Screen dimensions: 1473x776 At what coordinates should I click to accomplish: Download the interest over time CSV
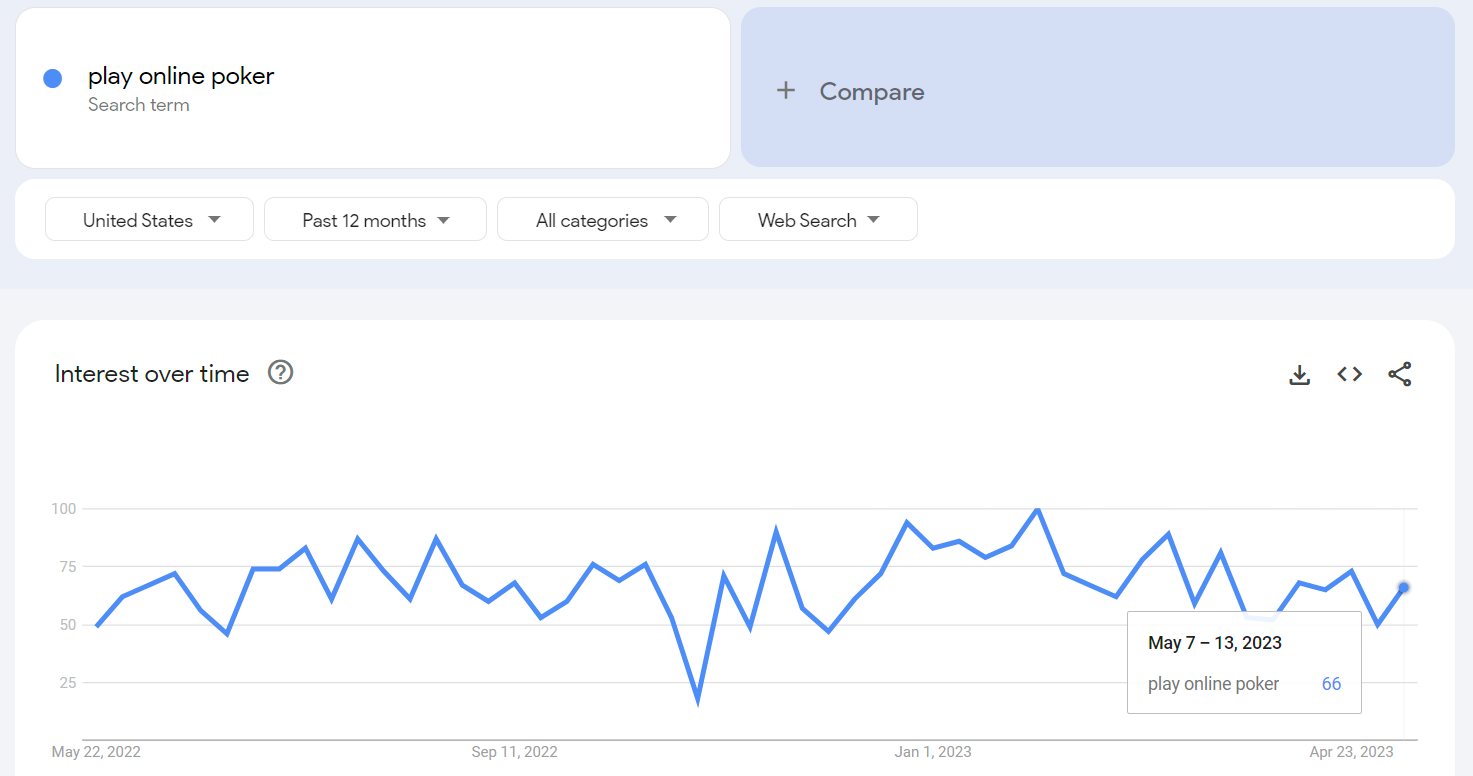1299,375
